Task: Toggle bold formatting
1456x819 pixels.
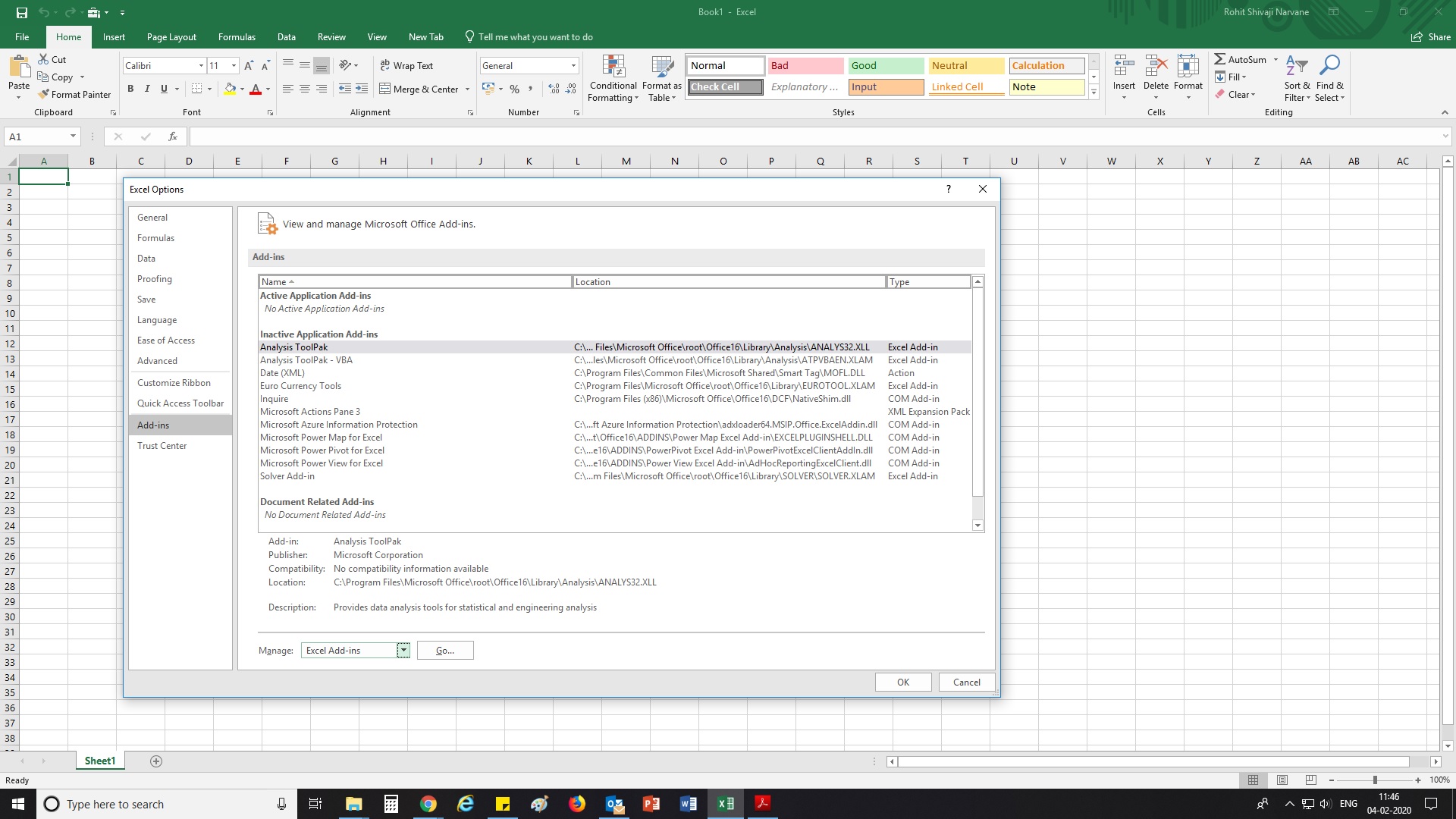Action: tap(130, 89)
